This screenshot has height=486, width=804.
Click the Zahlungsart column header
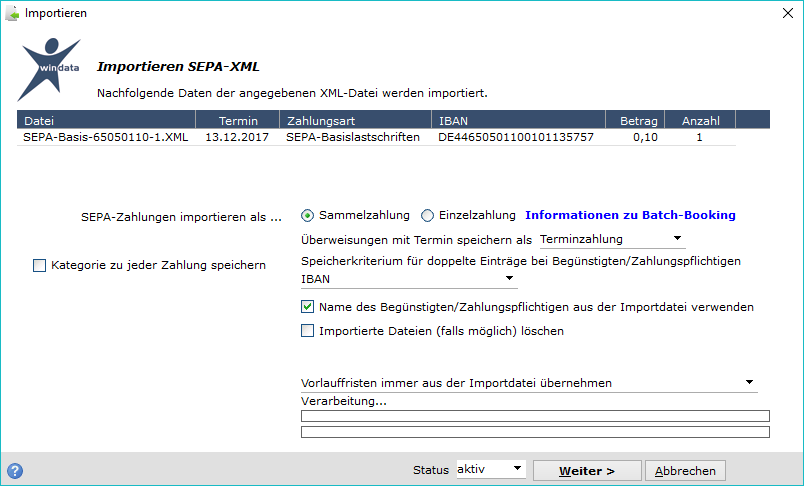[355, 120]
